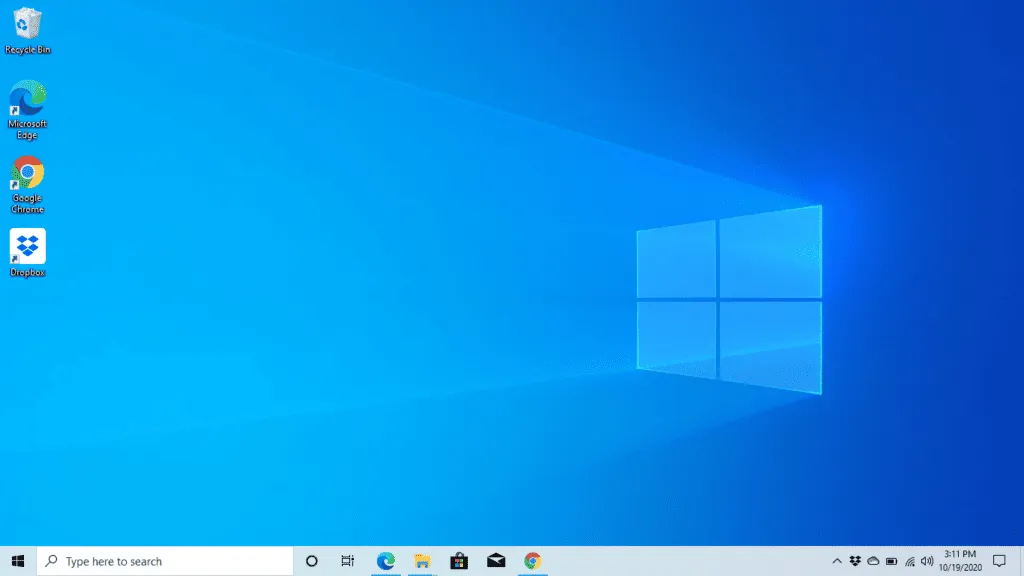The width and height of the screenshot is (1024, 576).
Task: Open the Microsoft Store app
Action: coord(459,561)
